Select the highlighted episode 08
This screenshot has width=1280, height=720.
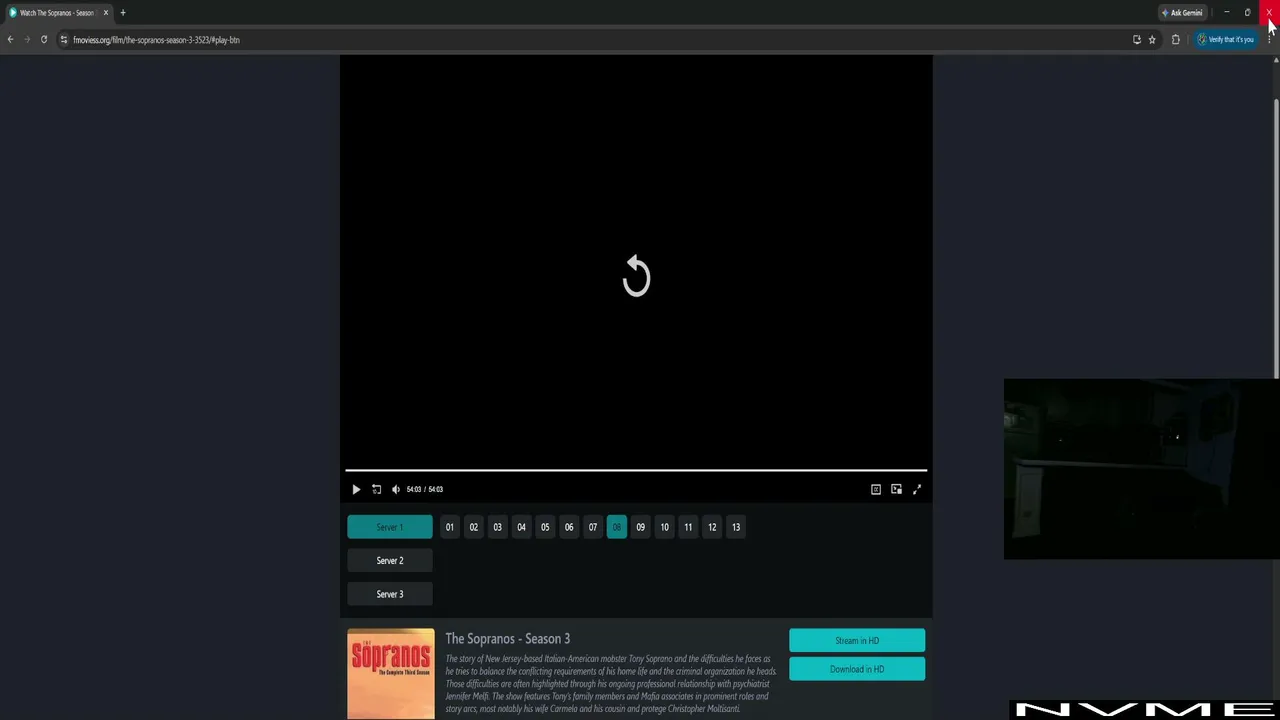pyautogui.click(x=617, y=527)
